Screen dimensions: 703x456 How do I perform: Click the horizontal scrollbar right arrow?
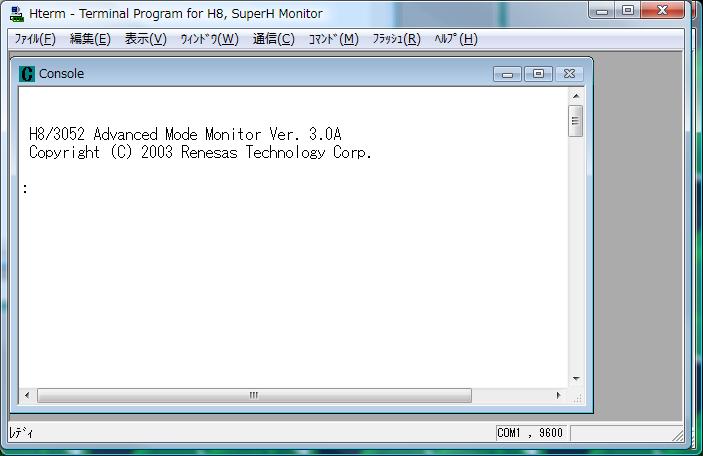point(558,396)
